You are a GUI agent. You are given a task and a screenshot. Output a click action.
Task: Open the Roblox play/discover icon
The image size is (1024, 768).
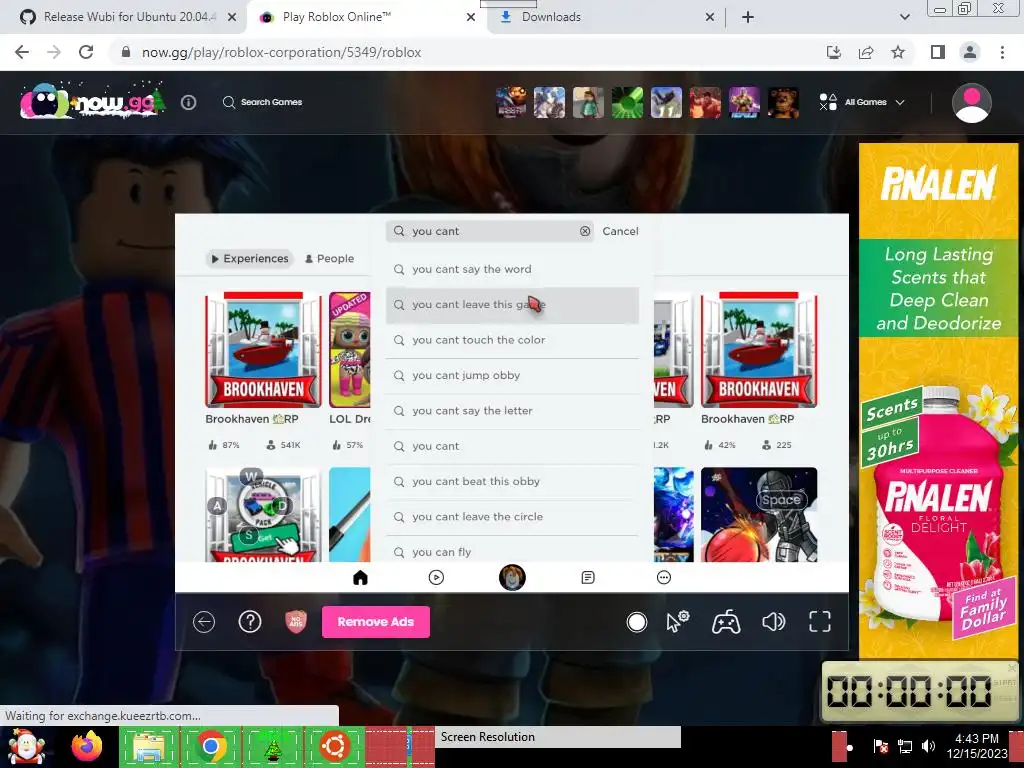(436, 577)
